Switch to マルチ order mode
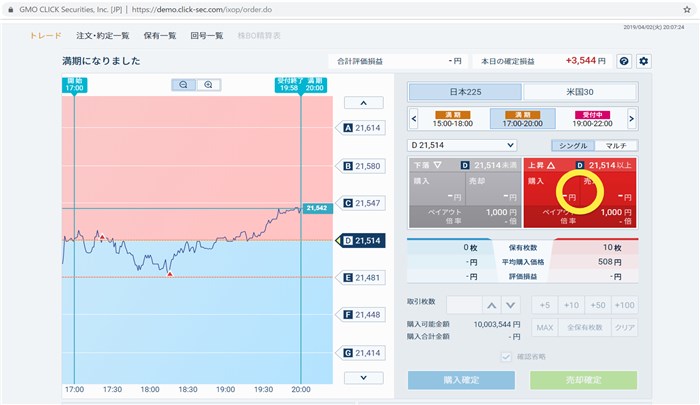Image resolution: width=700 pixels, height=405 pixels. 617,146
